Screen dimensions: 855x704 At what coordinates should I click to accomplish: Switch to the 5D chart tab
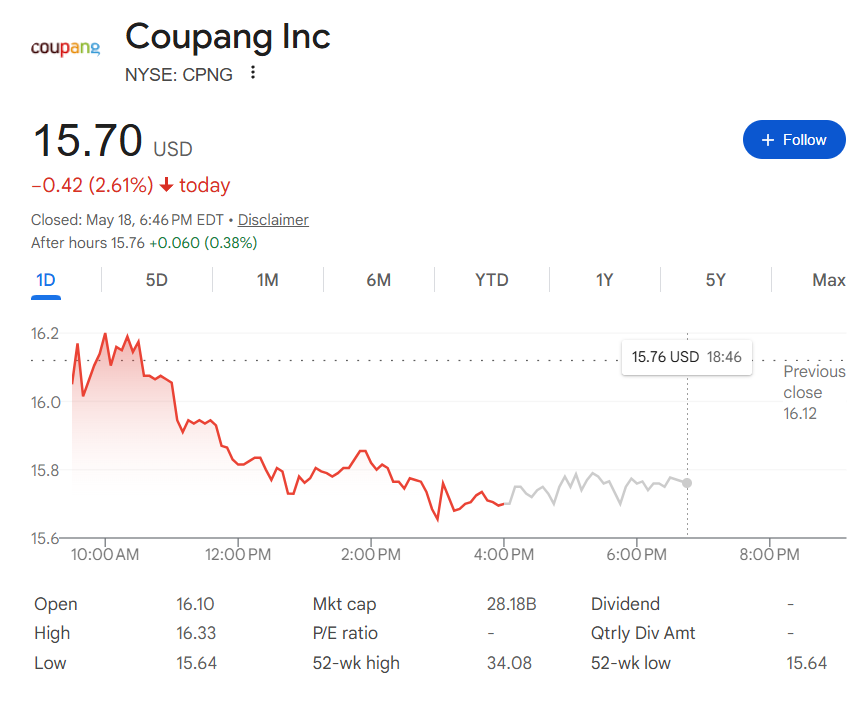tap(156, 280)
